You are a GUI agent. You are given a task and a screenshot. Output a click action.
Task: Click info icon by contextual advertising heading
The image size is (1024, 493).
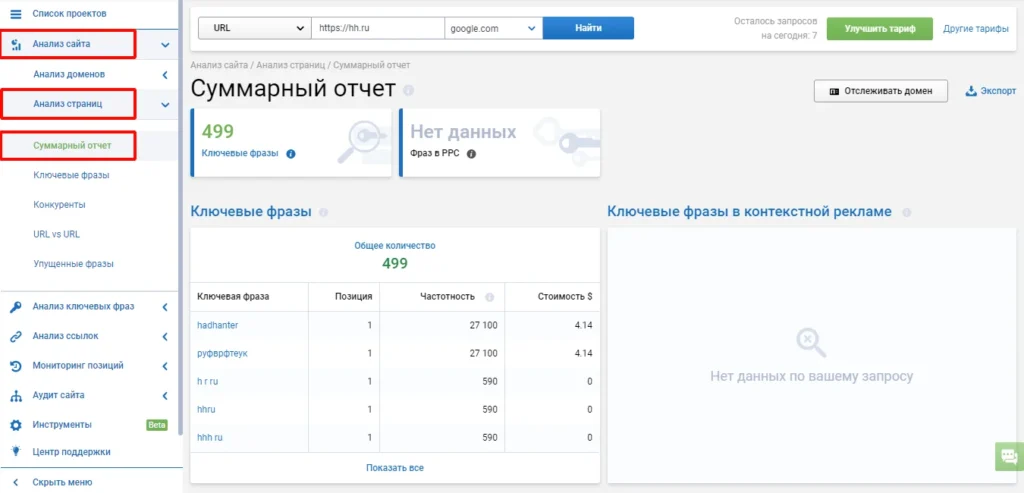[x=906, y=212]
